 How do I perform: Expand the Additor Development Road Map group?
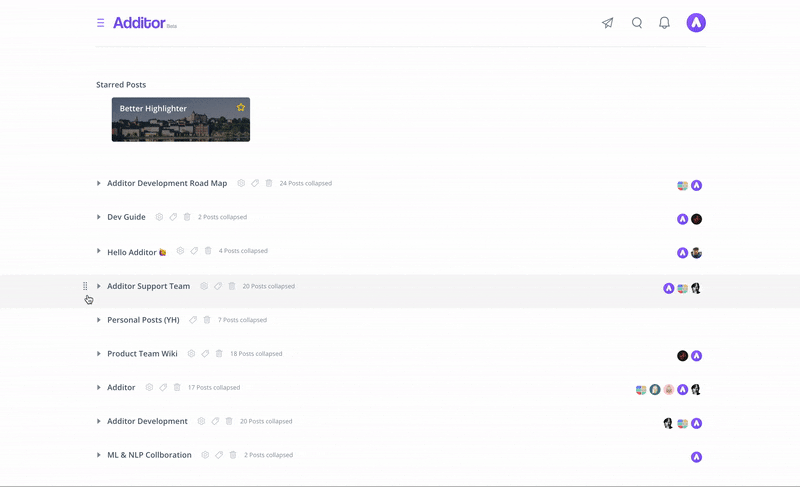(98, 183)
